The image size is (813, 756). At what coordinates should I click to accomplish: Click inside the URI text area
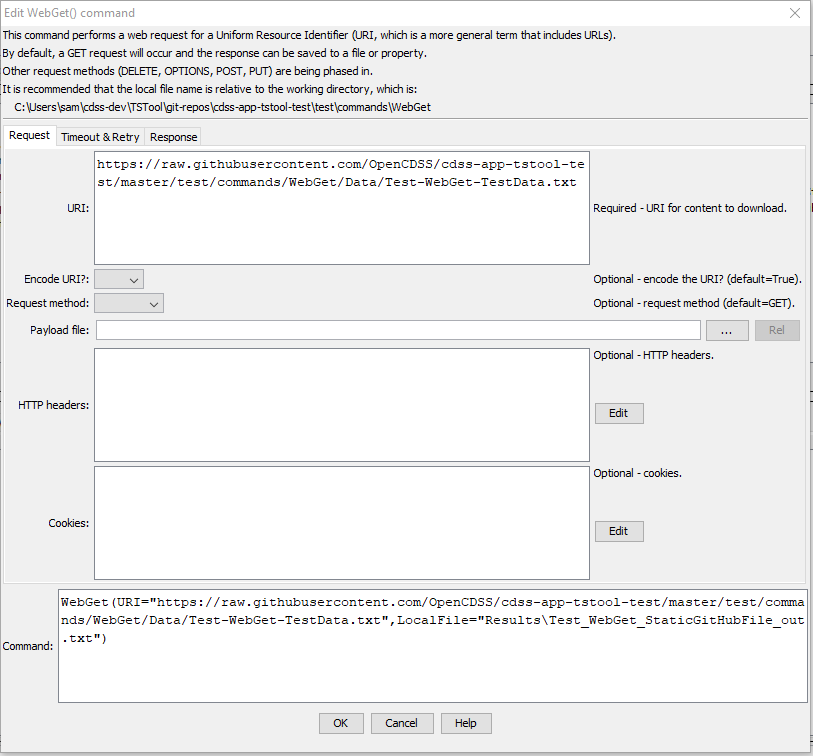coord(342,208)
